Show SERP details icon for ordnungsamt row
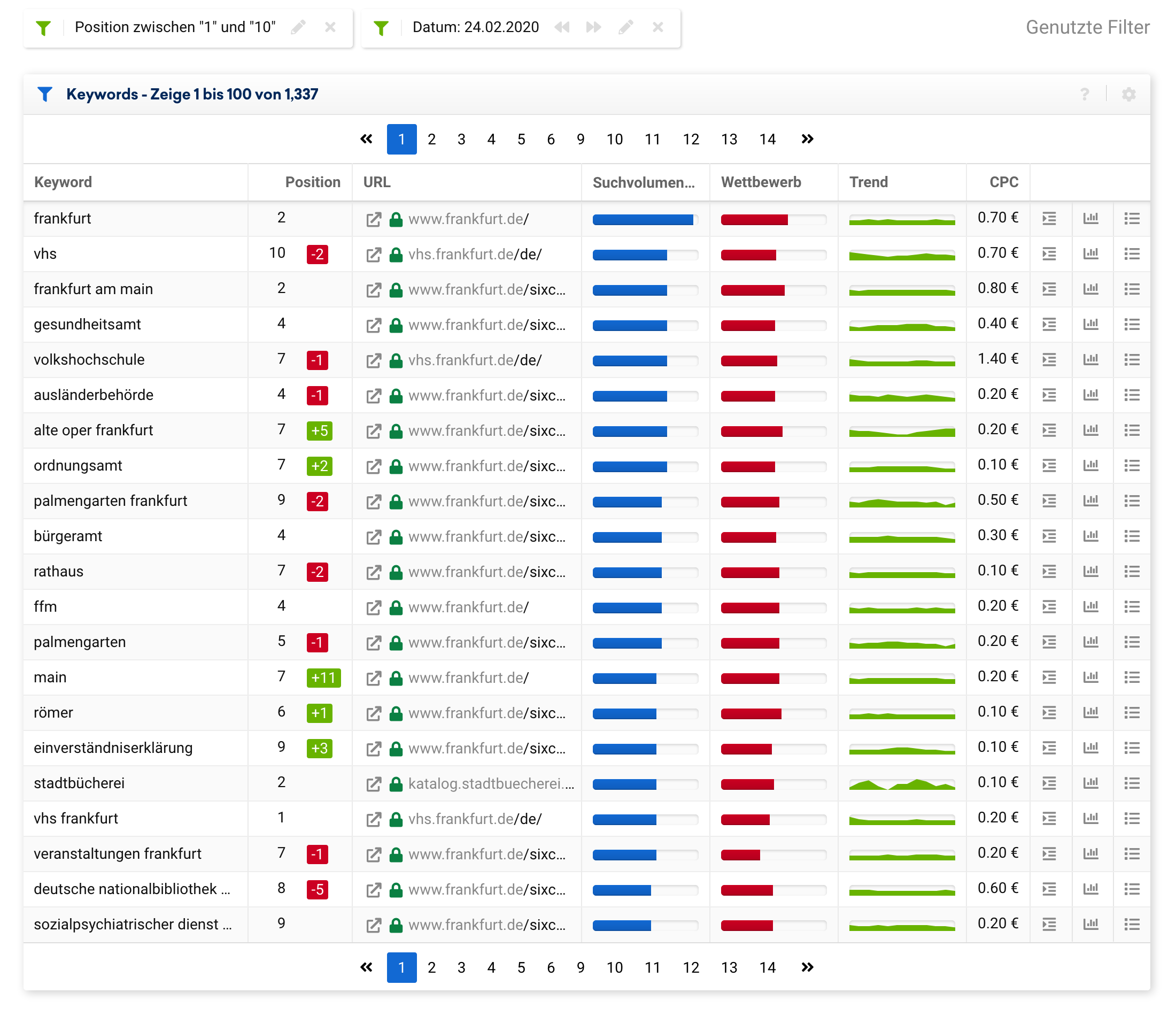Image resolution: width=1176 pixels, height=1016 pixels. pyautogui.click(x=1049, y=466)
